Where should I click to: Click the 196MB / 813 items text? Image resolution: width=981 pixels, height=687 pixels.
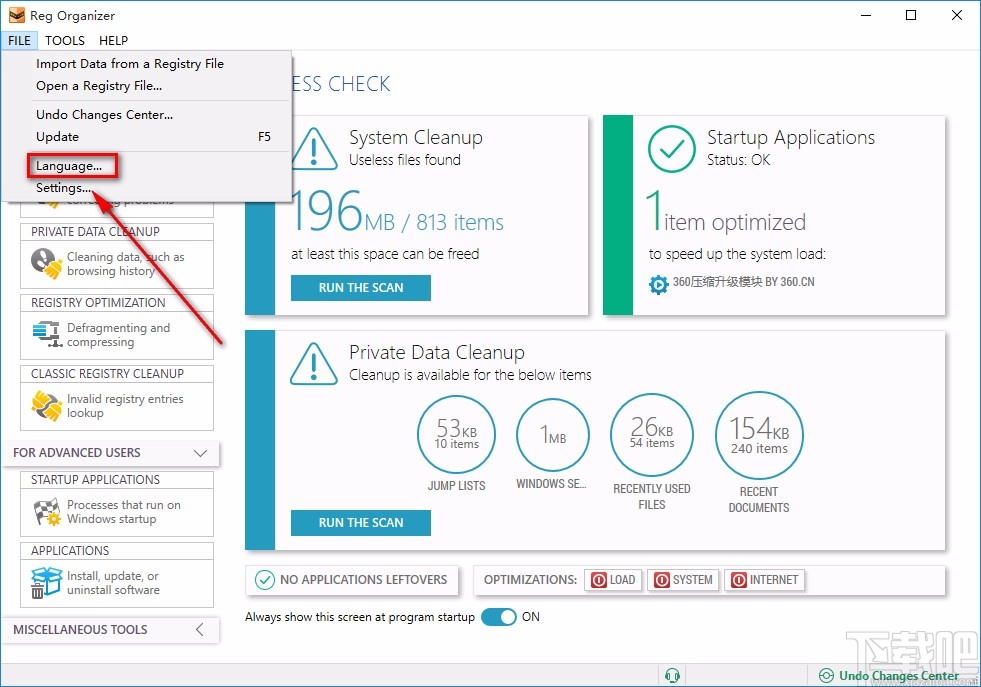(397, 211)
